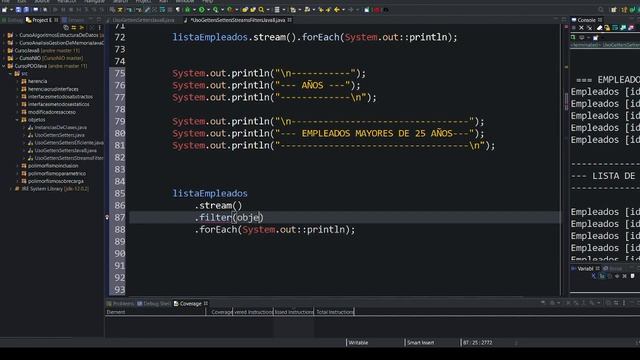Open Project Explorer view menu (three dots)
Viewport: 640px width, 360px height.
coord(99,28)
